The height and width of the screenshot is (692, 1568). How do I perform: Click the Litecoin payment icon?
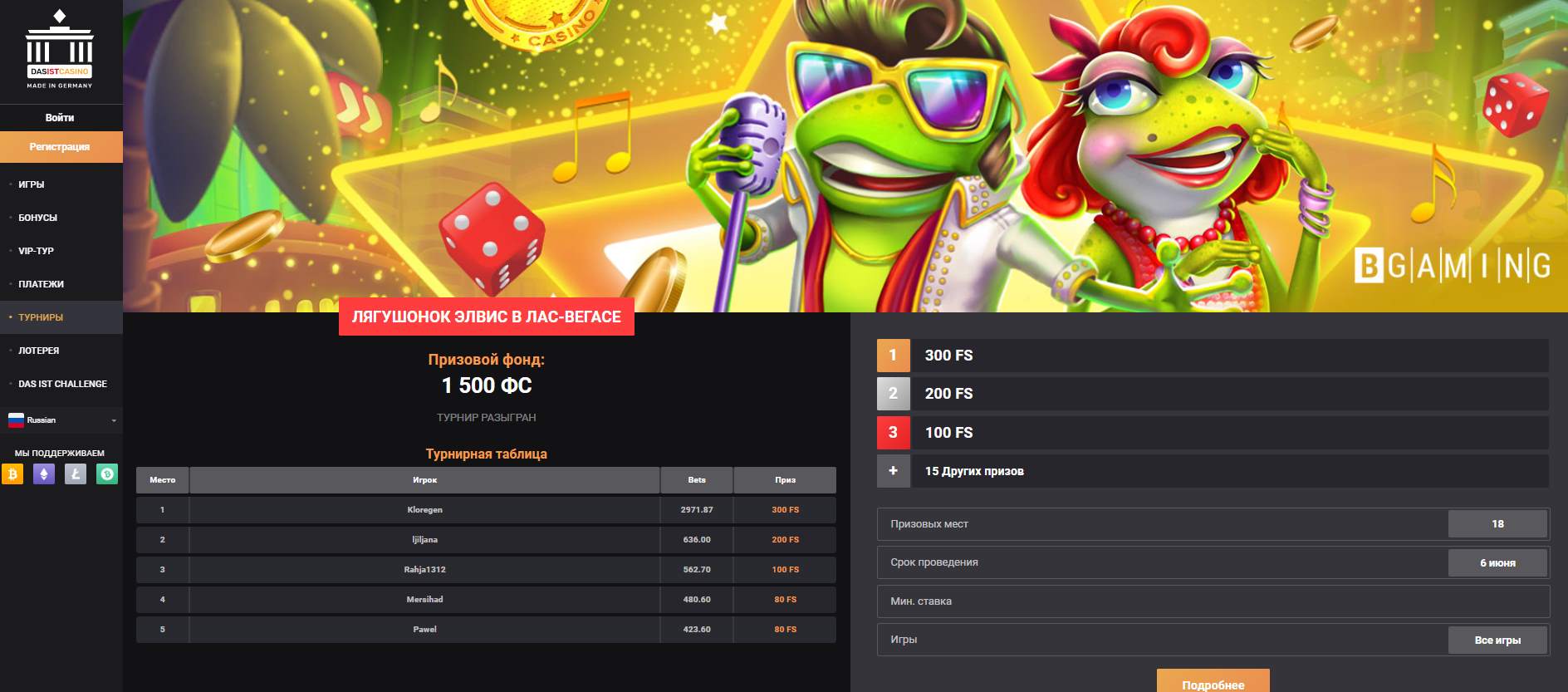(x=76, y=474)
